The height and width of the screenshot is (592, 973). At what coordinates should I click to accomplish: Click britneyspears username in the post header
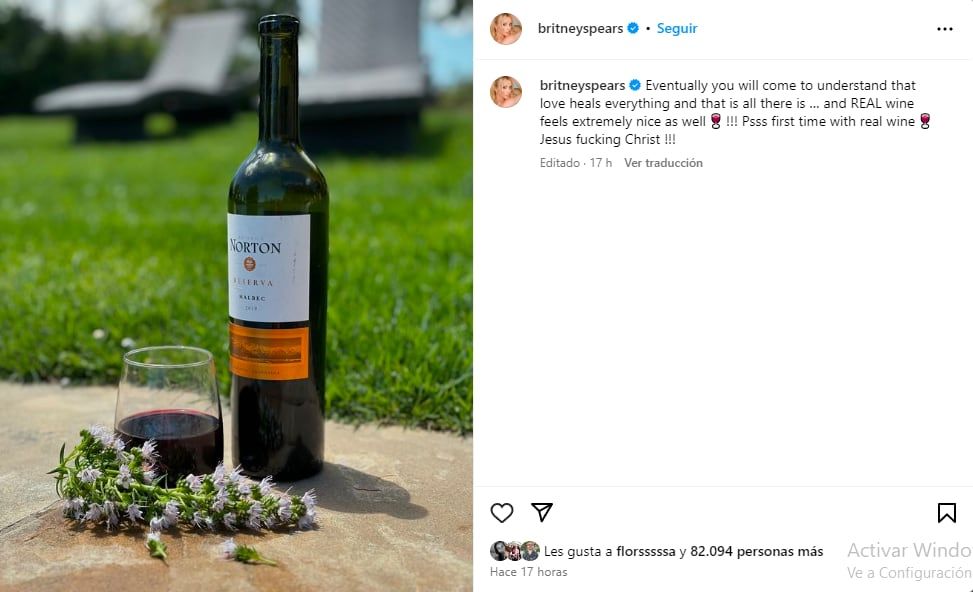pos(580,29)
